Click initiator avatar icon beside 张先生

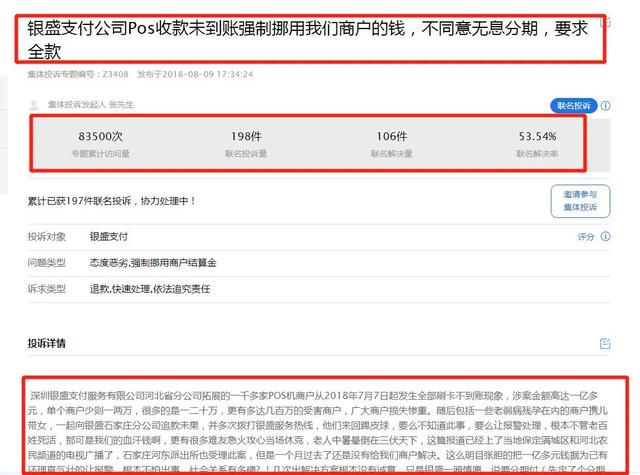[34, 105]
